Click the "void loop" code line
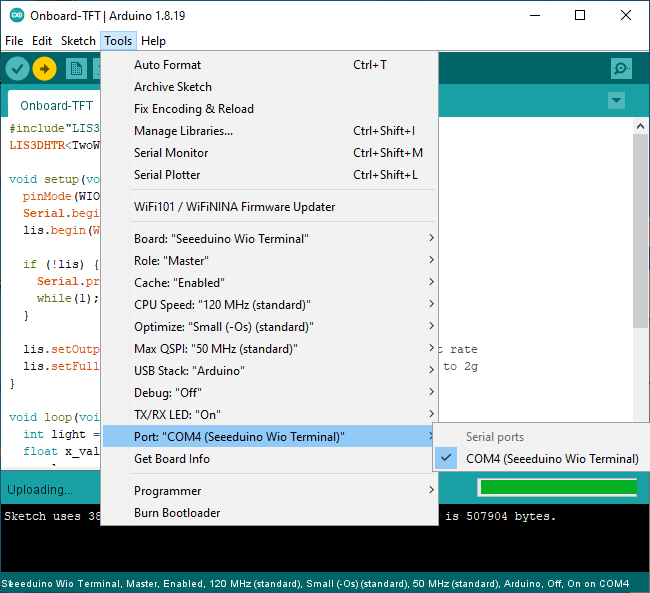 [54, 417]
